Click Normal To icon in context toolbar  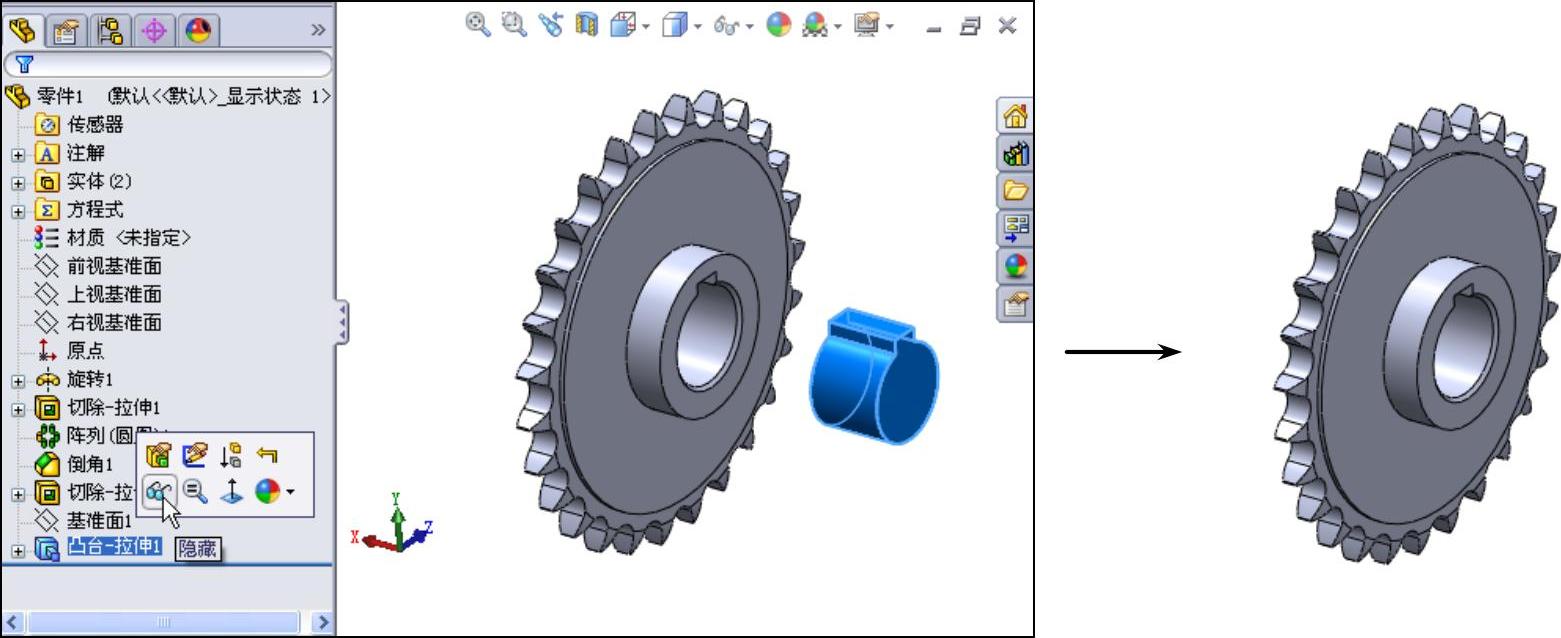(x=230, y=491)
